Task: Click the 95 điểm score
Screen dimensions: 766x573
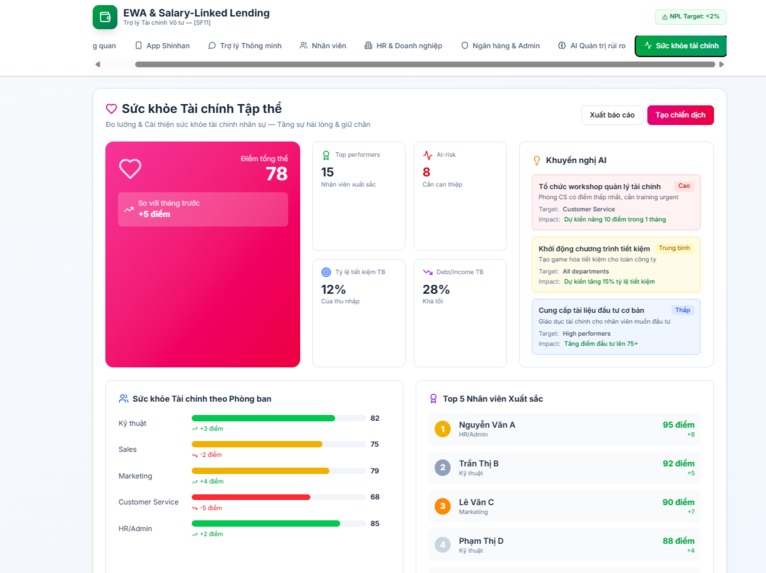Action: pyautogui.click(x=678, y=425)
